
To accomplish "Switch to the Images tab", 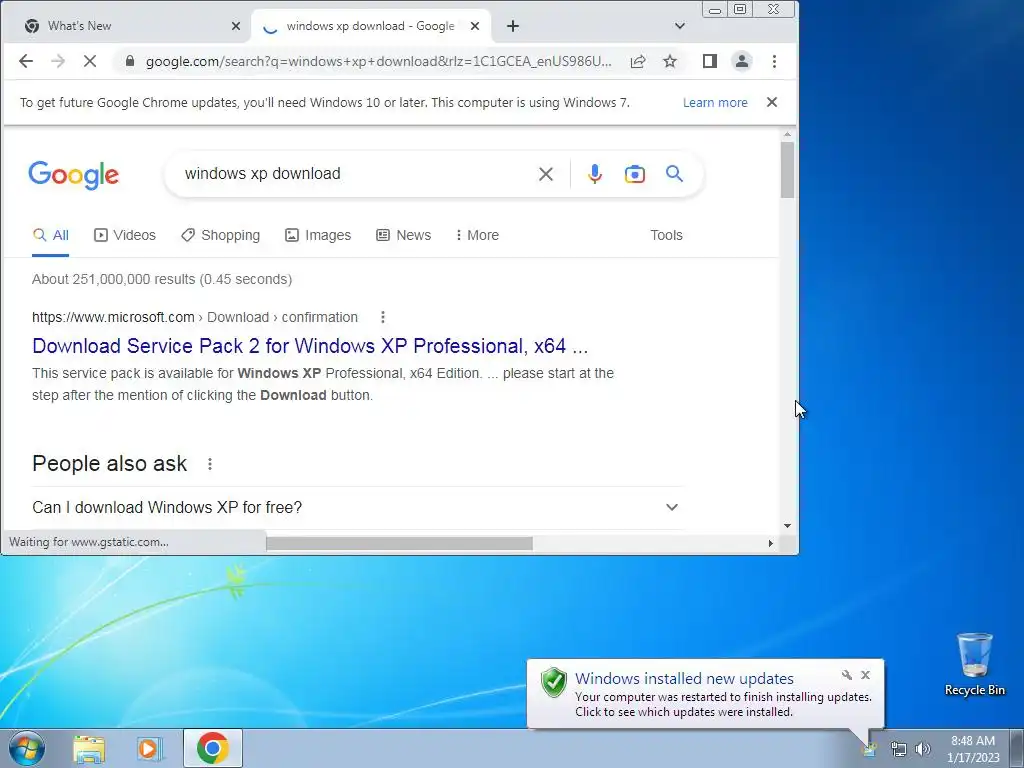I will (x=318, y=235).
